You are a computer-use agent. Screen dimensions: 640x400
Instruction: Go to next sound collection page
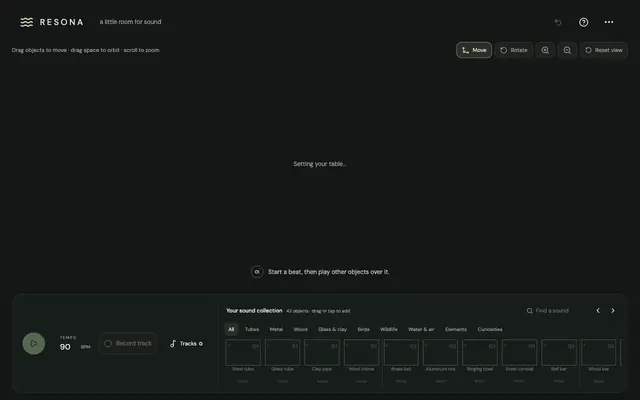click(x=613, y=311)
